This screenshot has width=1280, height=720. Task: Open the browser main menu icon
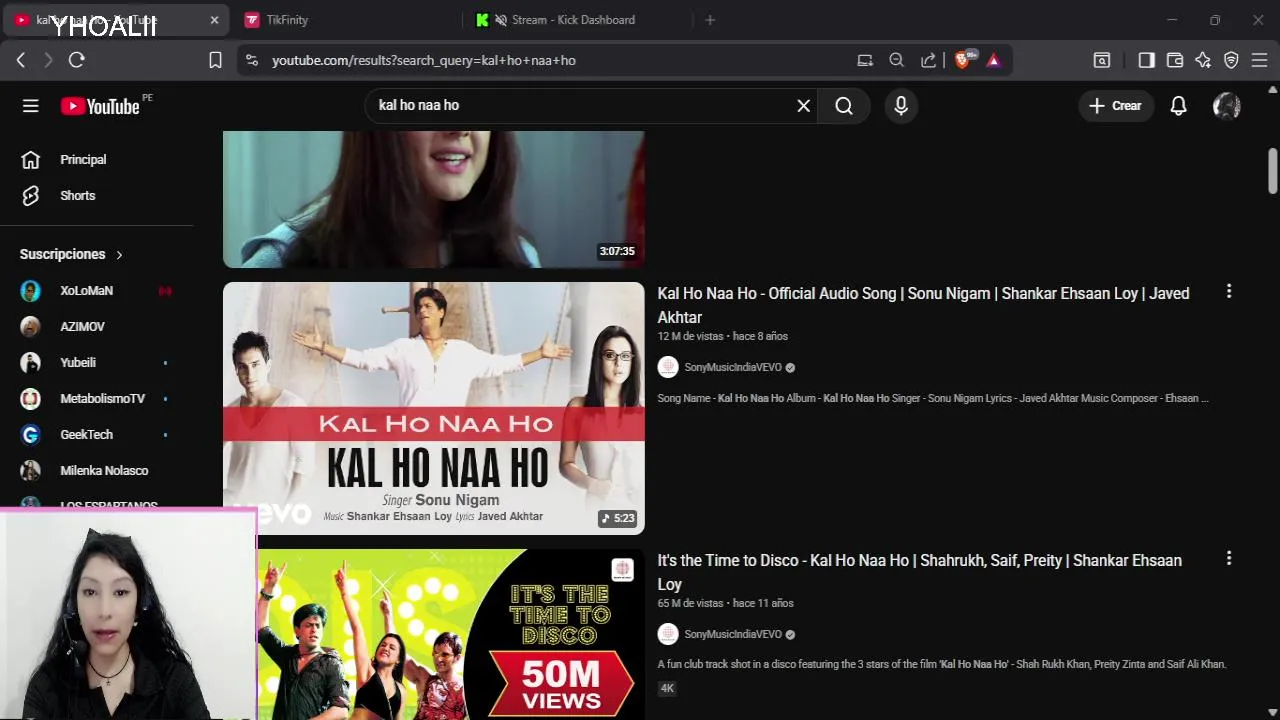click(1259, 61)
